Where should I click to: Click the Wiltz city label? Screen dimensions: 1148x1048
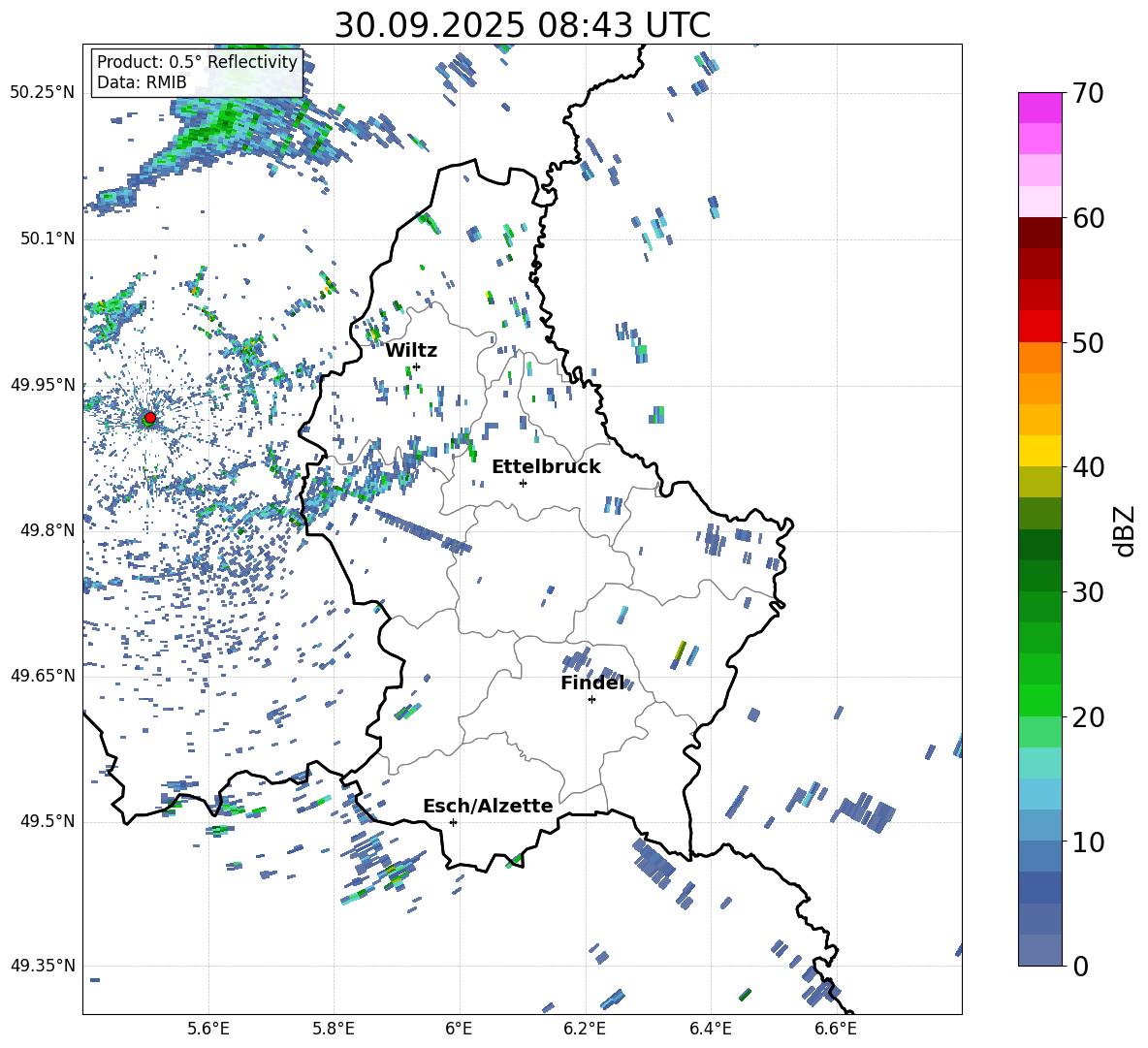point(411,350)
